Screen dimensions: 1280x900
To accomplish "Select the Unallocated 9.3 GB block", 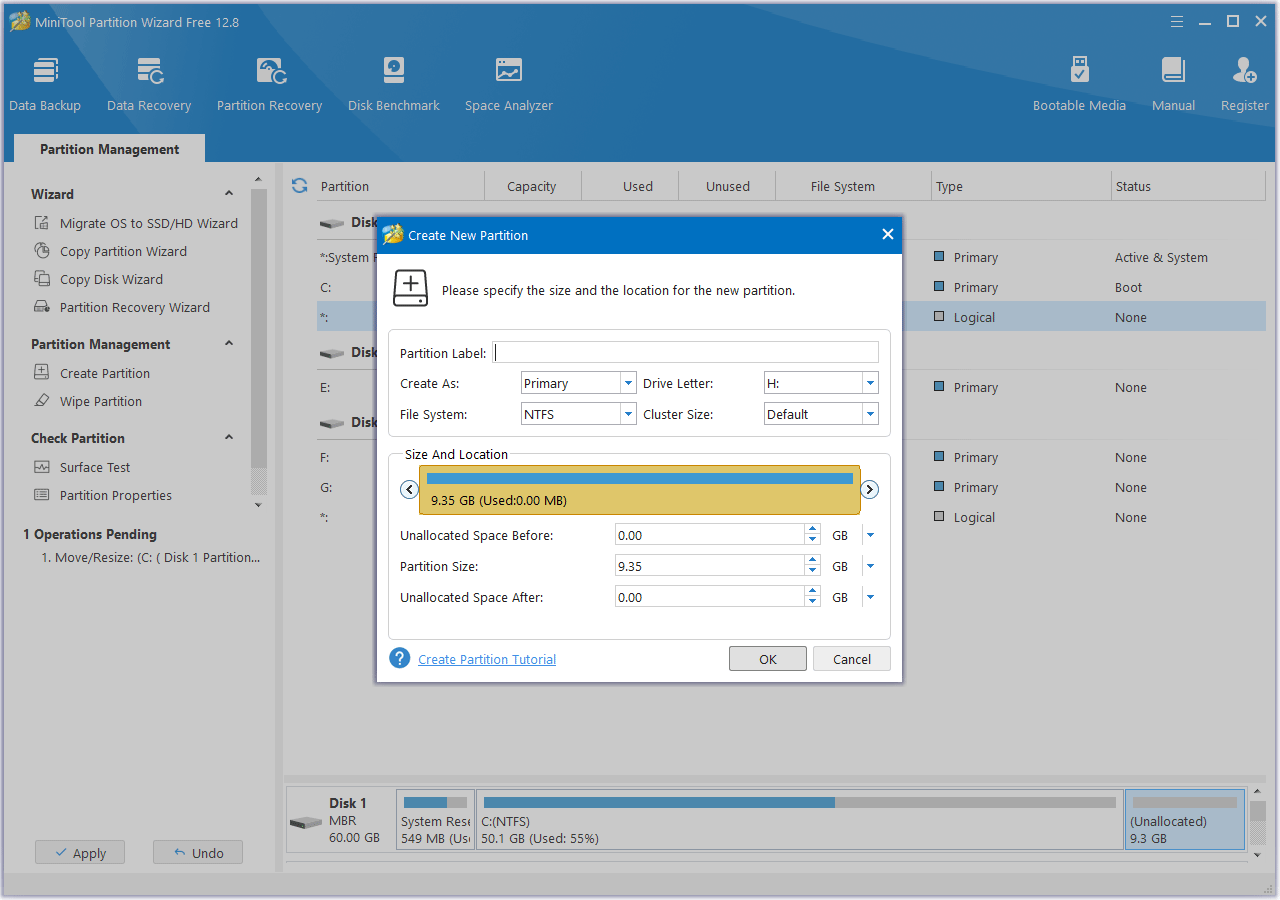I will (x=1185, y=820).
